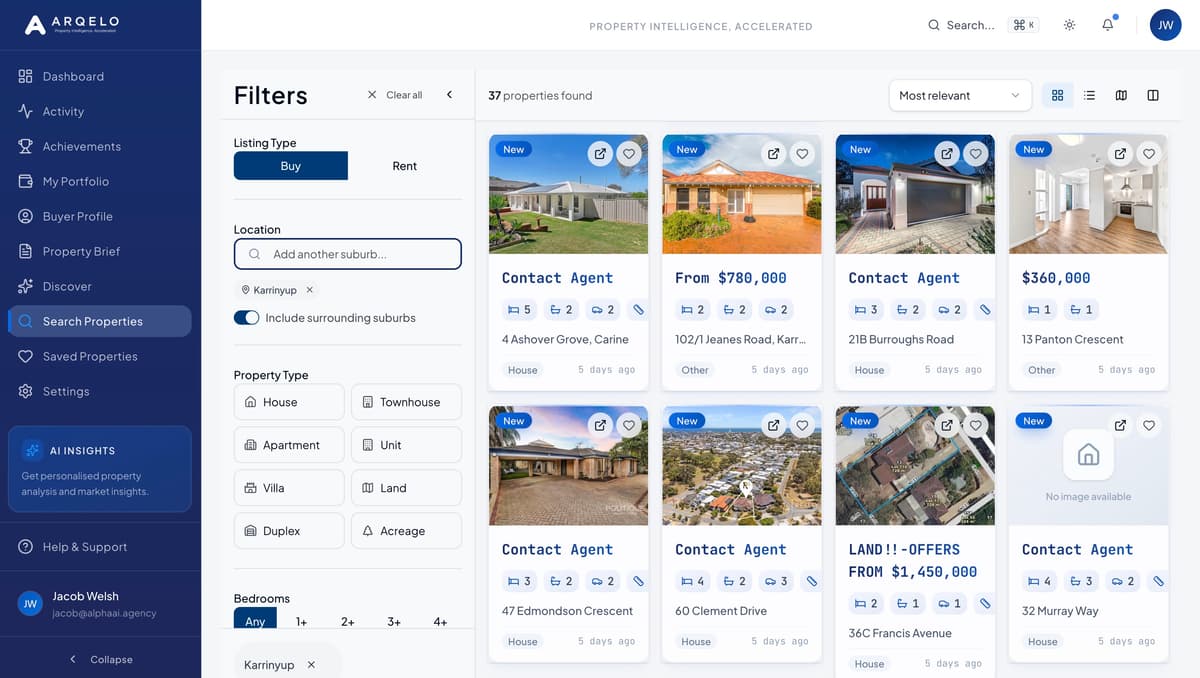Image resolution: width=1200 pixels, height=678 pixels.
Task: Open the Most relevant sort dropdown
Action: click(x=959, y=95)
